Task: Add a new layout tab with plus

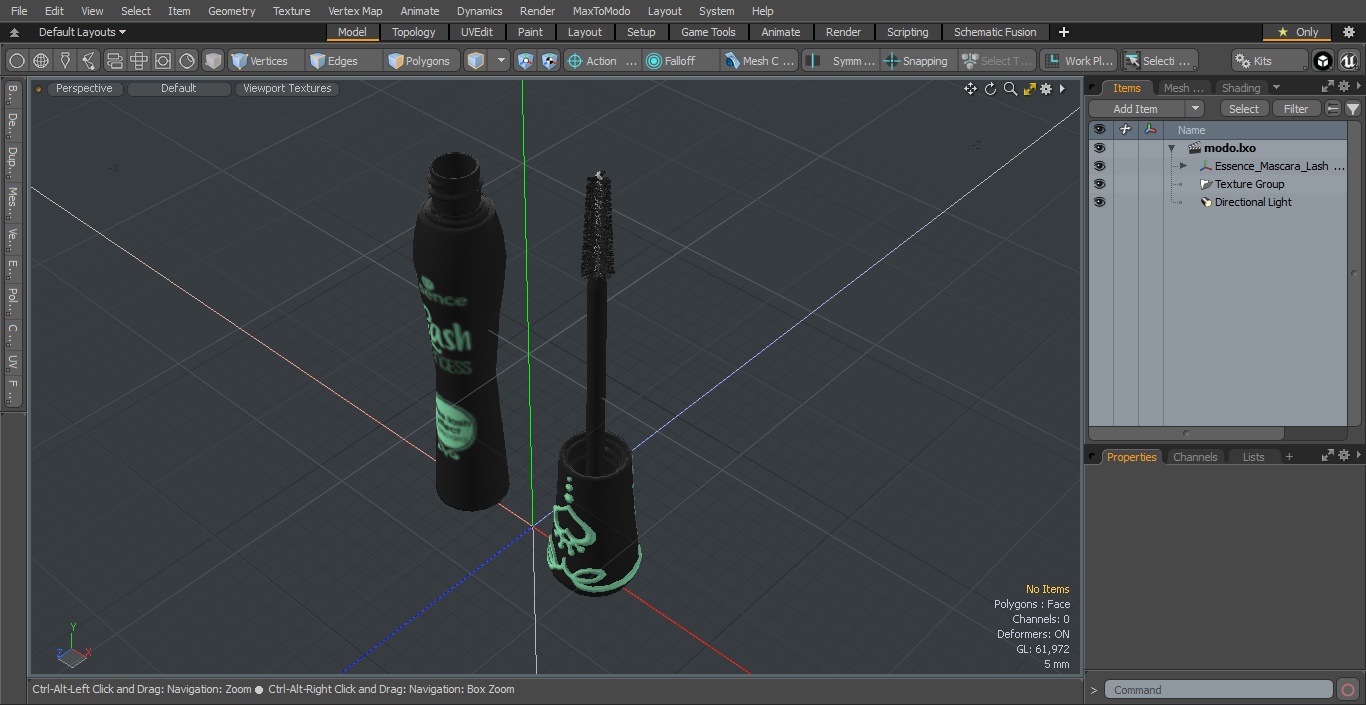Action: click(x=1063, y=32)
